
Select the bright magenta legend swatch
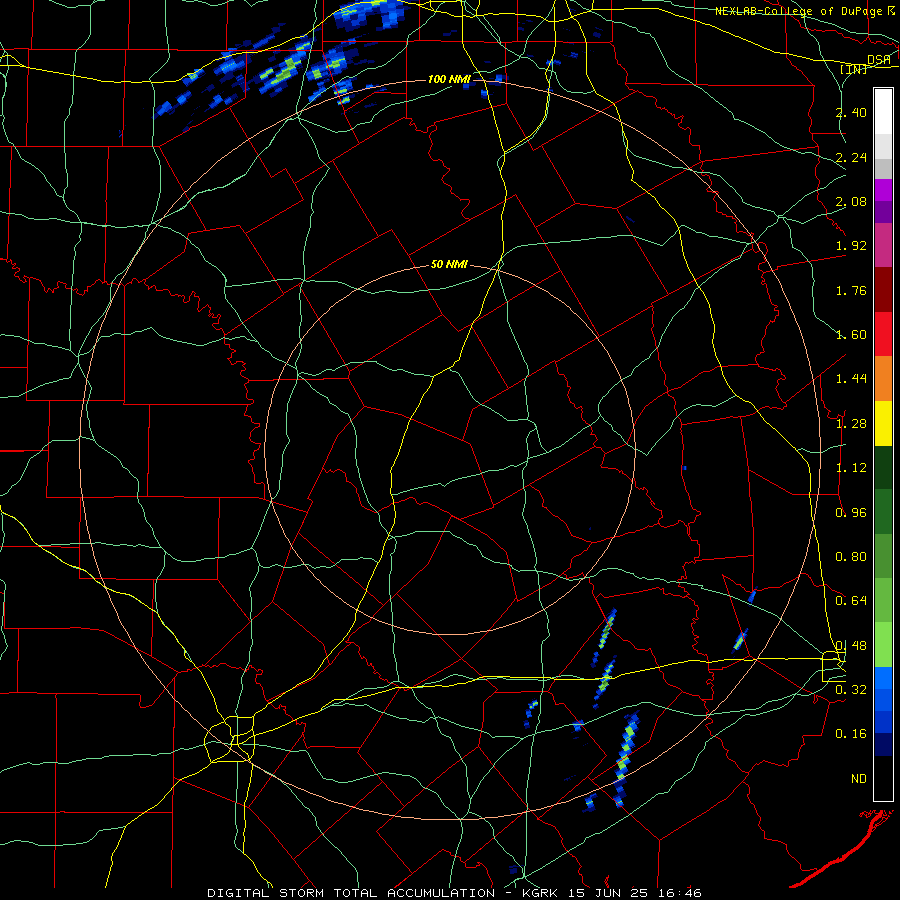tap(883, 189)
